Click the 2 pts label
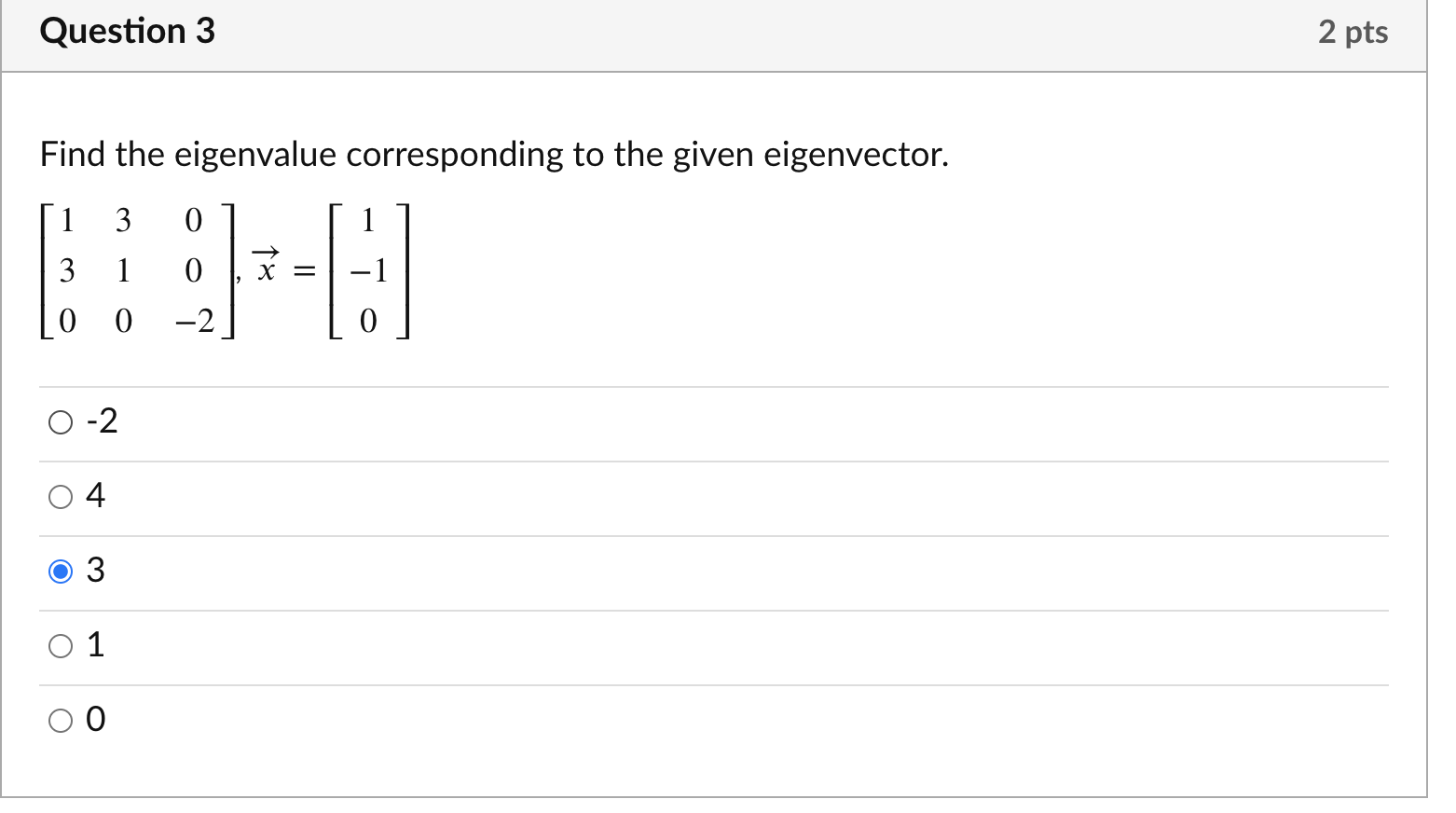This screenshot has height=813, width=1456. (x=1354, y=31)
